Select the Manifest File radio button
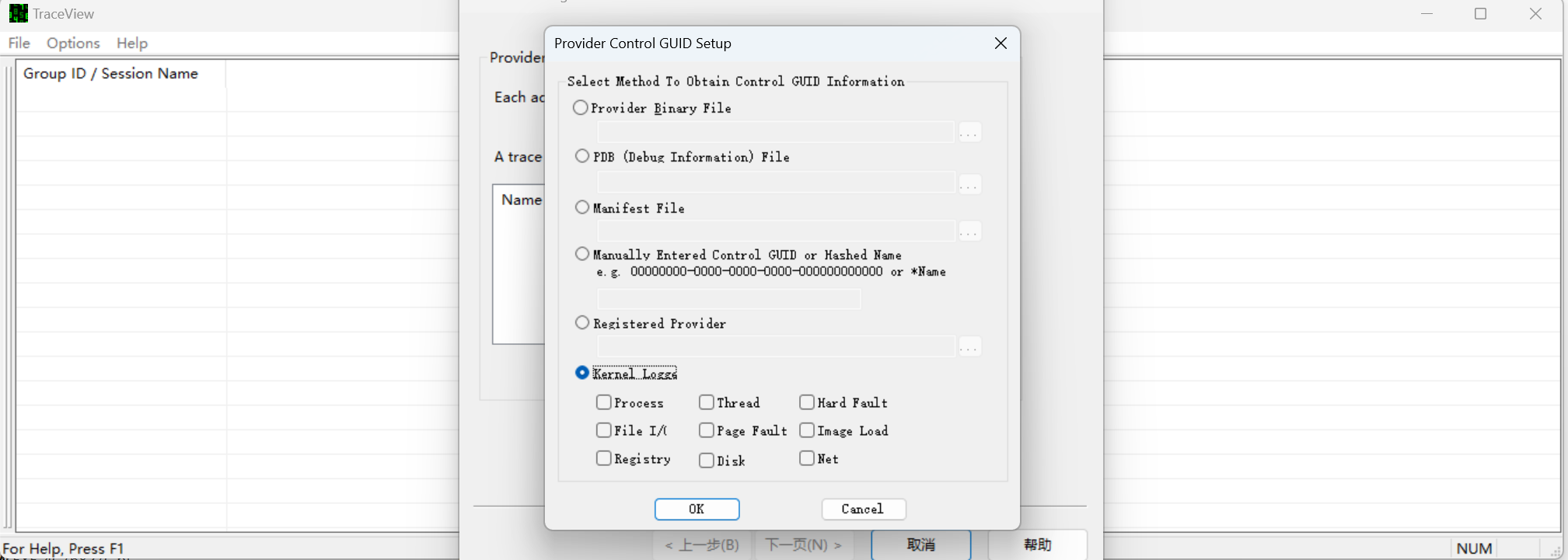Screen dimensions: 1568x560 tap(582, 207)
